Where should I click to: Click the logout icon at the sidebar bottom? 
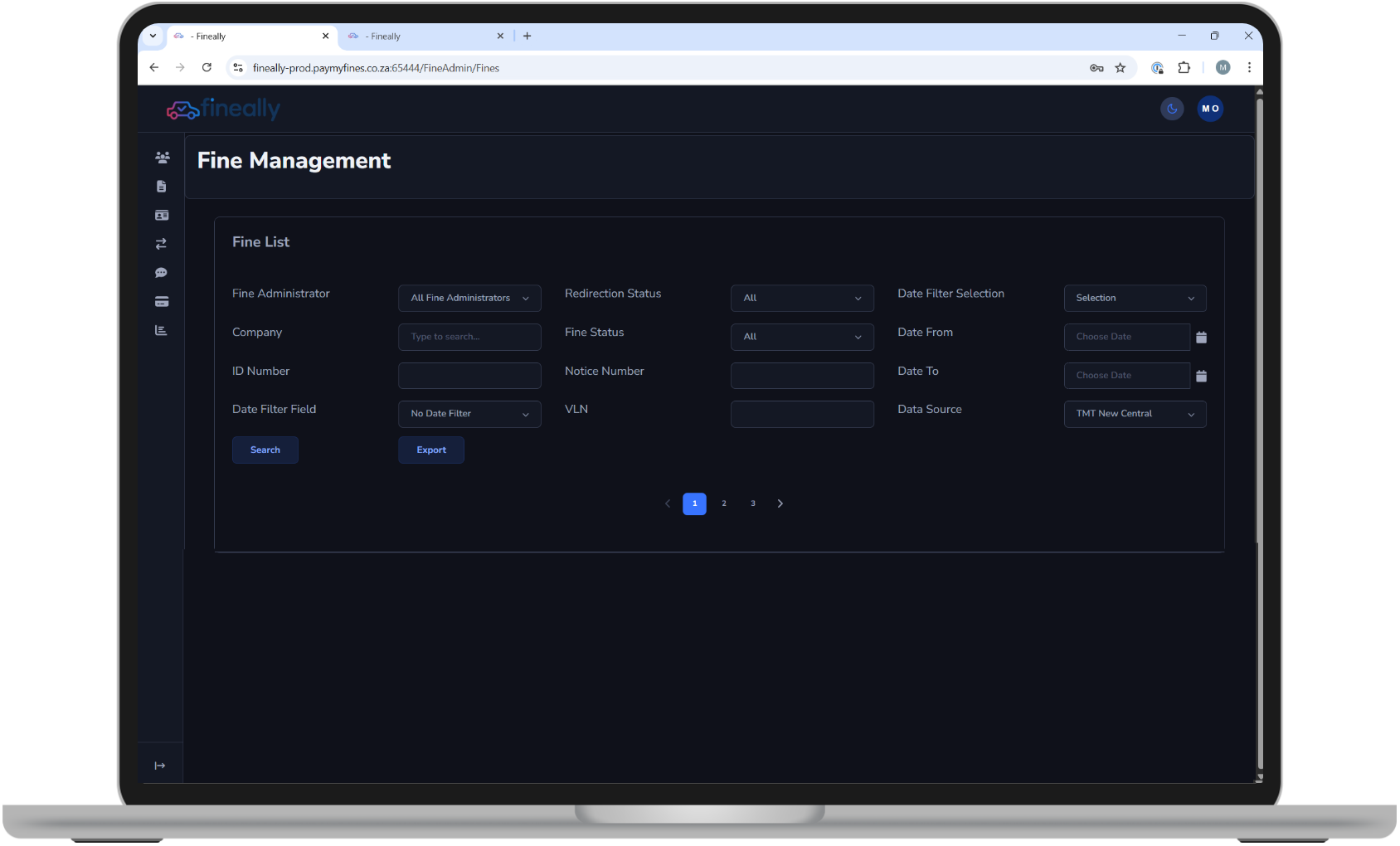click(160, 764)
